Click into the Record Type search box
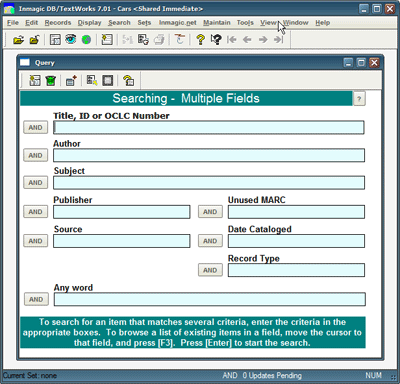The height and width of the screenshot is (384, 400). pos(296,270)
